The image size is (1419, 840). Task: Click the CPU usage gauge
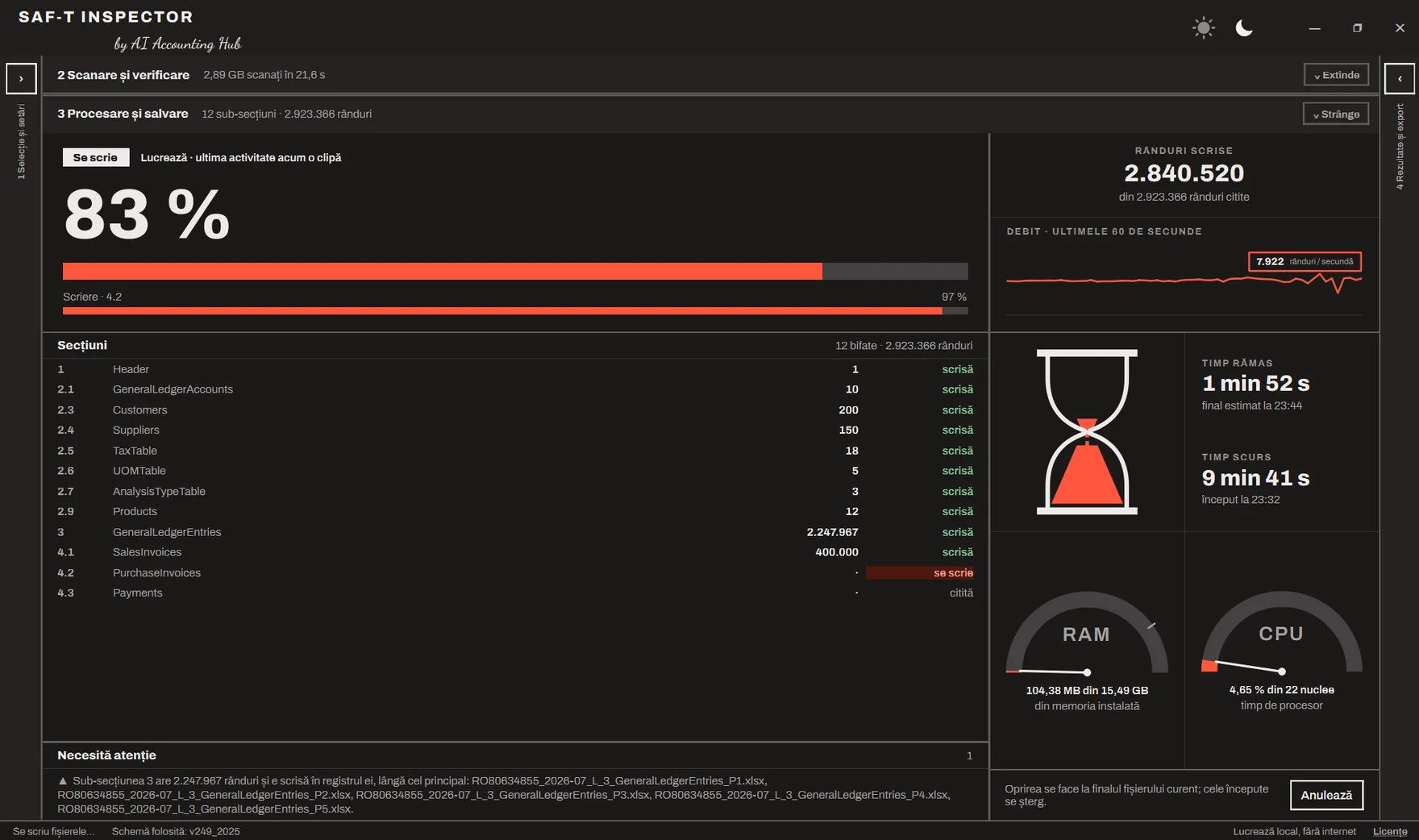click(1282, 633)
